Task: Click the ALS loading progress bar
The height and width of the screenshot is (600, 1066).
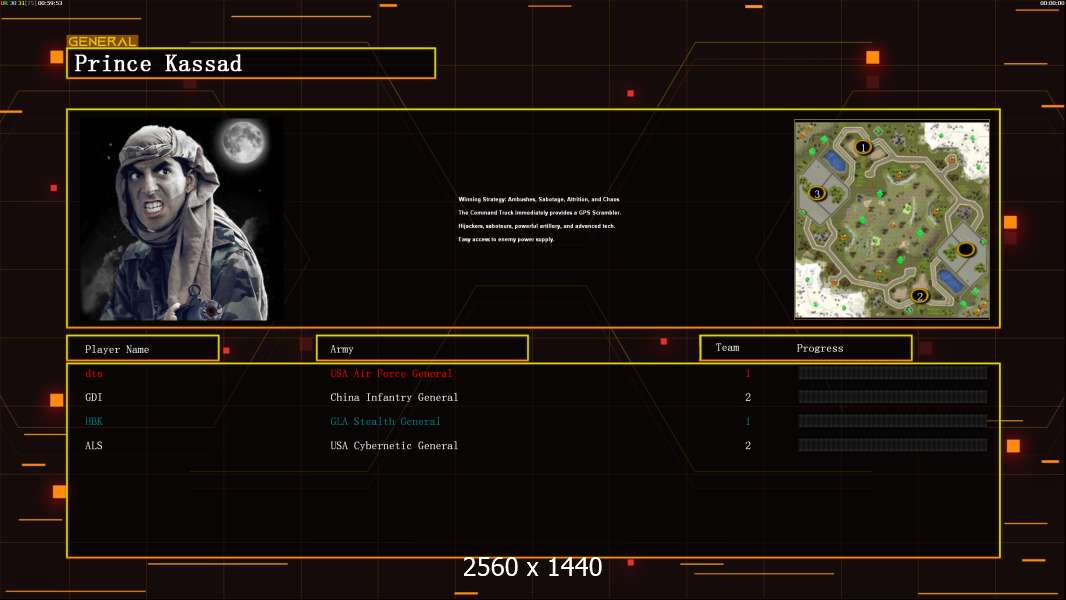Action: click(x=893, y=445)
